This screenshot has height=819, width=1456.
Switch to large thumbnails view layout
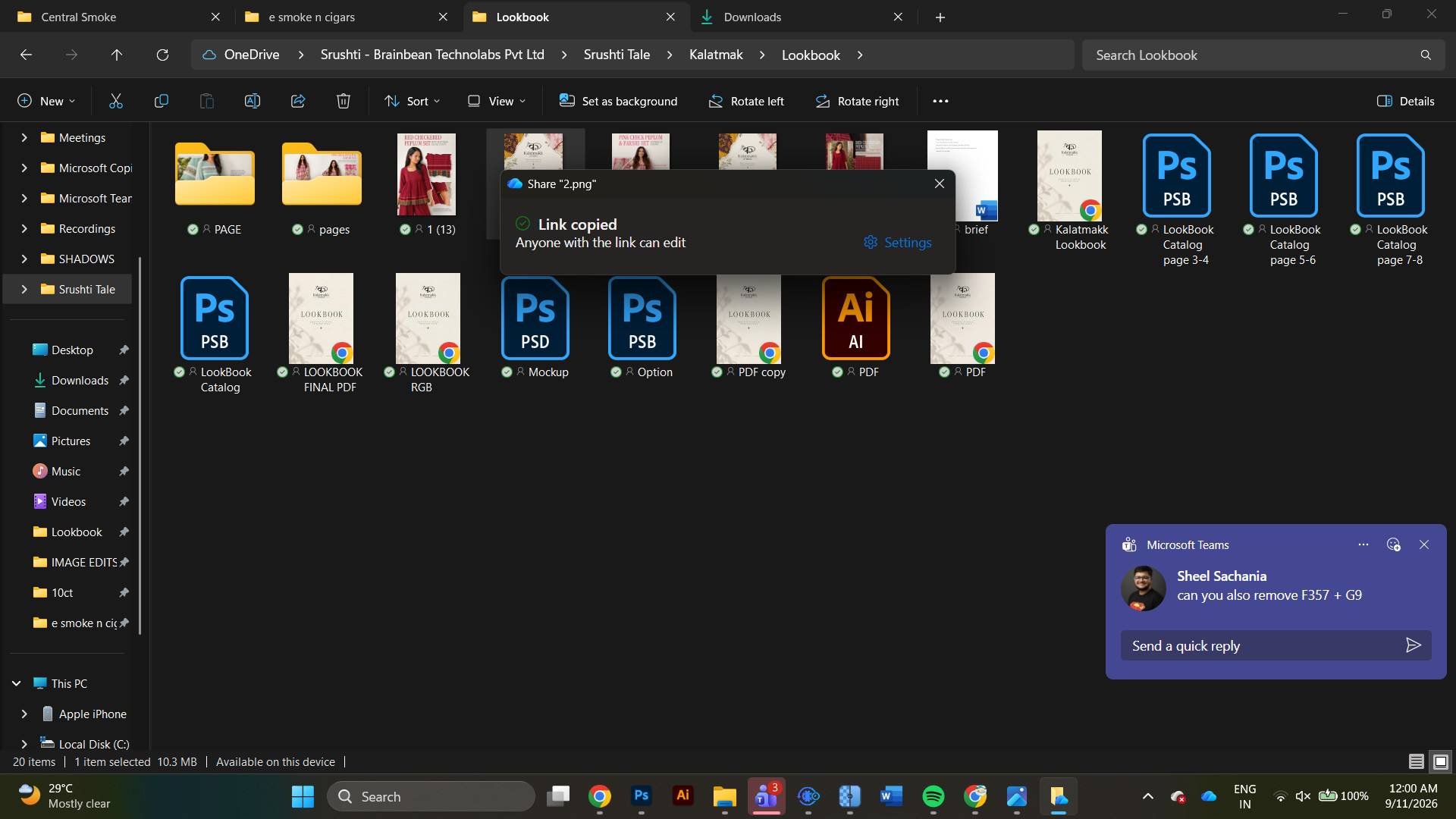point(1441,761)
